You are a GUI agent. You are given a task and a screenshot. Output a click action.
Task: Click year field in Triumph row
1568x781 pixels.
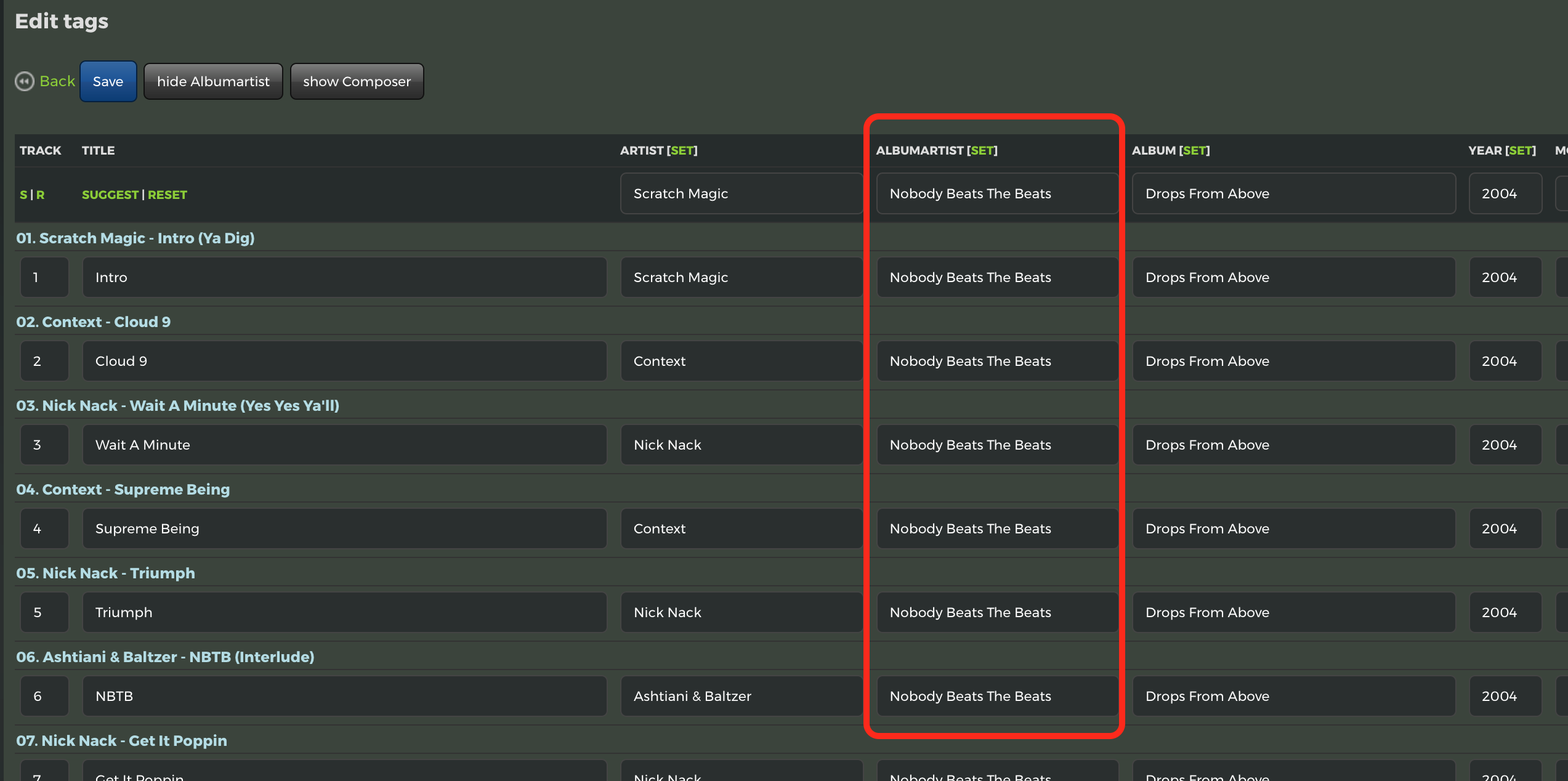[1505, 612]
